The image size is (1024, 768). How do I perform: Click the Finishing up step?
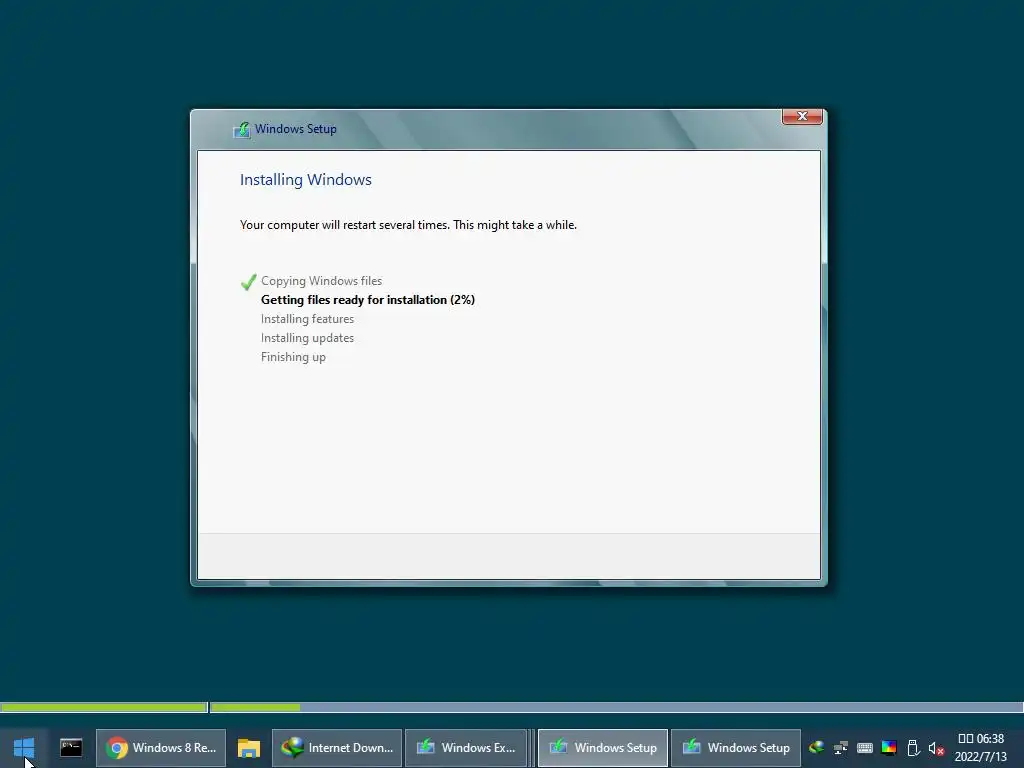click(x=293, y=357)
